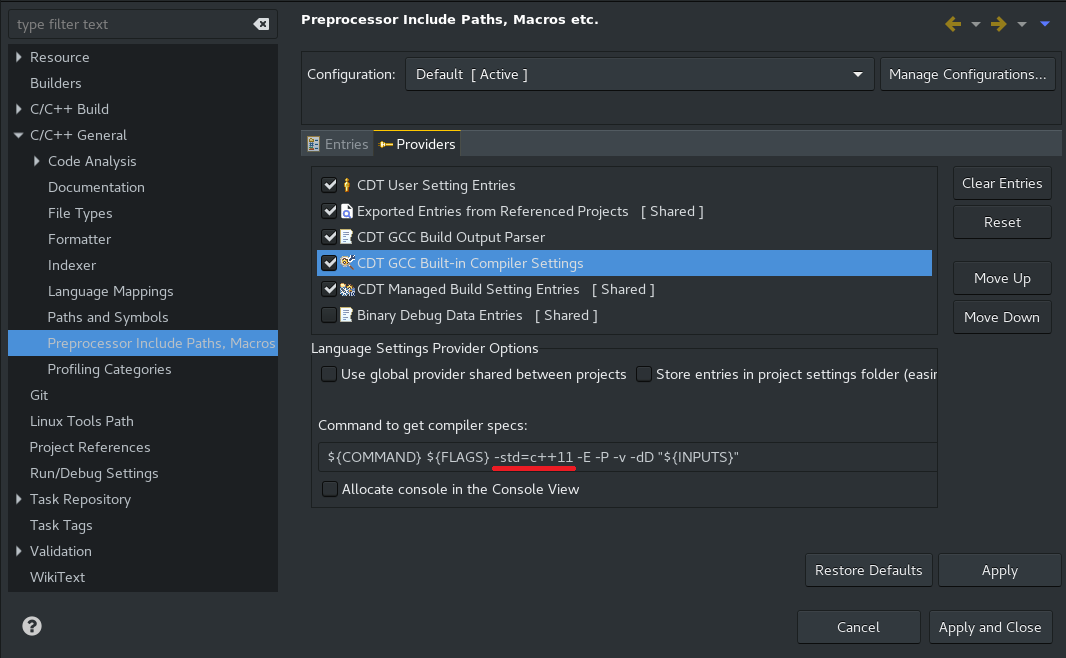Switch to the Entries tab

pyautogui.click(x=337, y=143)
